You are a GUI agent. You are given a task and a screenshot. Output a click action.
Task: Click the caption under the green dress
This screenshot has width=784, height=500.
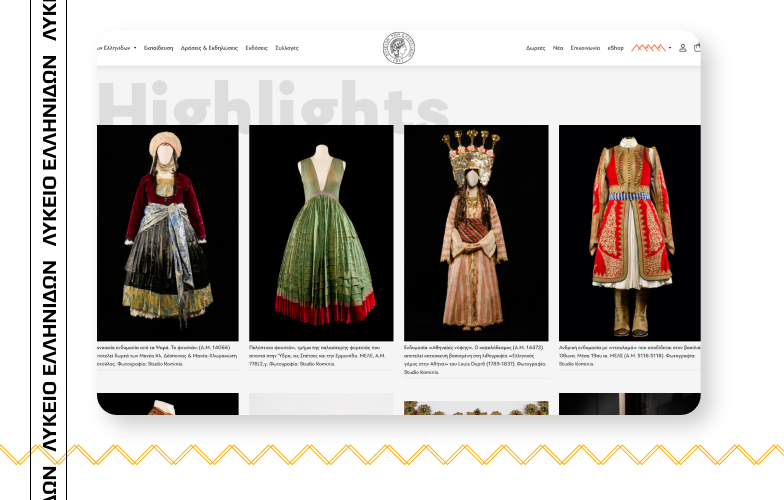coord(318,356)
